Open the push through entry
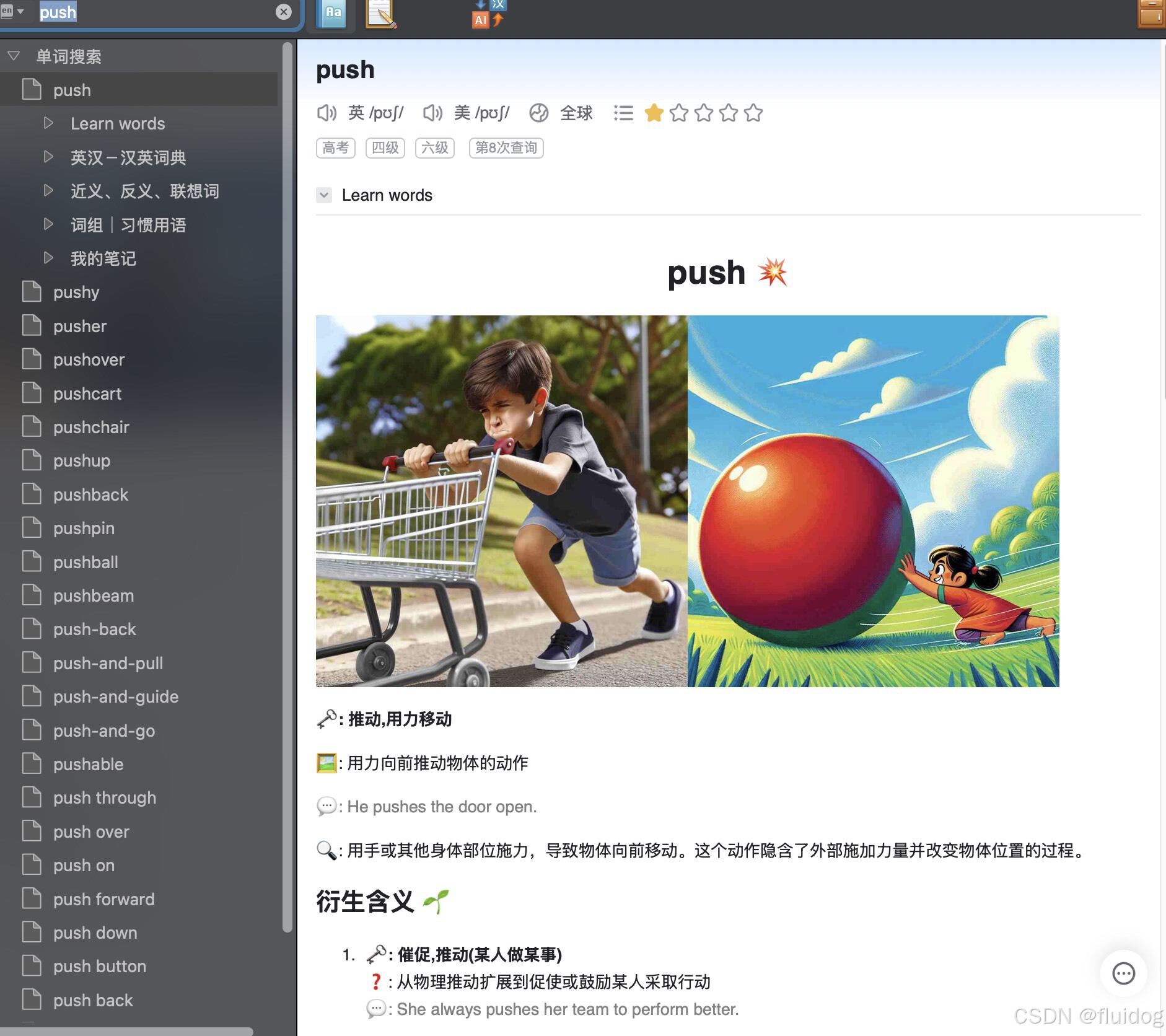 139,797
